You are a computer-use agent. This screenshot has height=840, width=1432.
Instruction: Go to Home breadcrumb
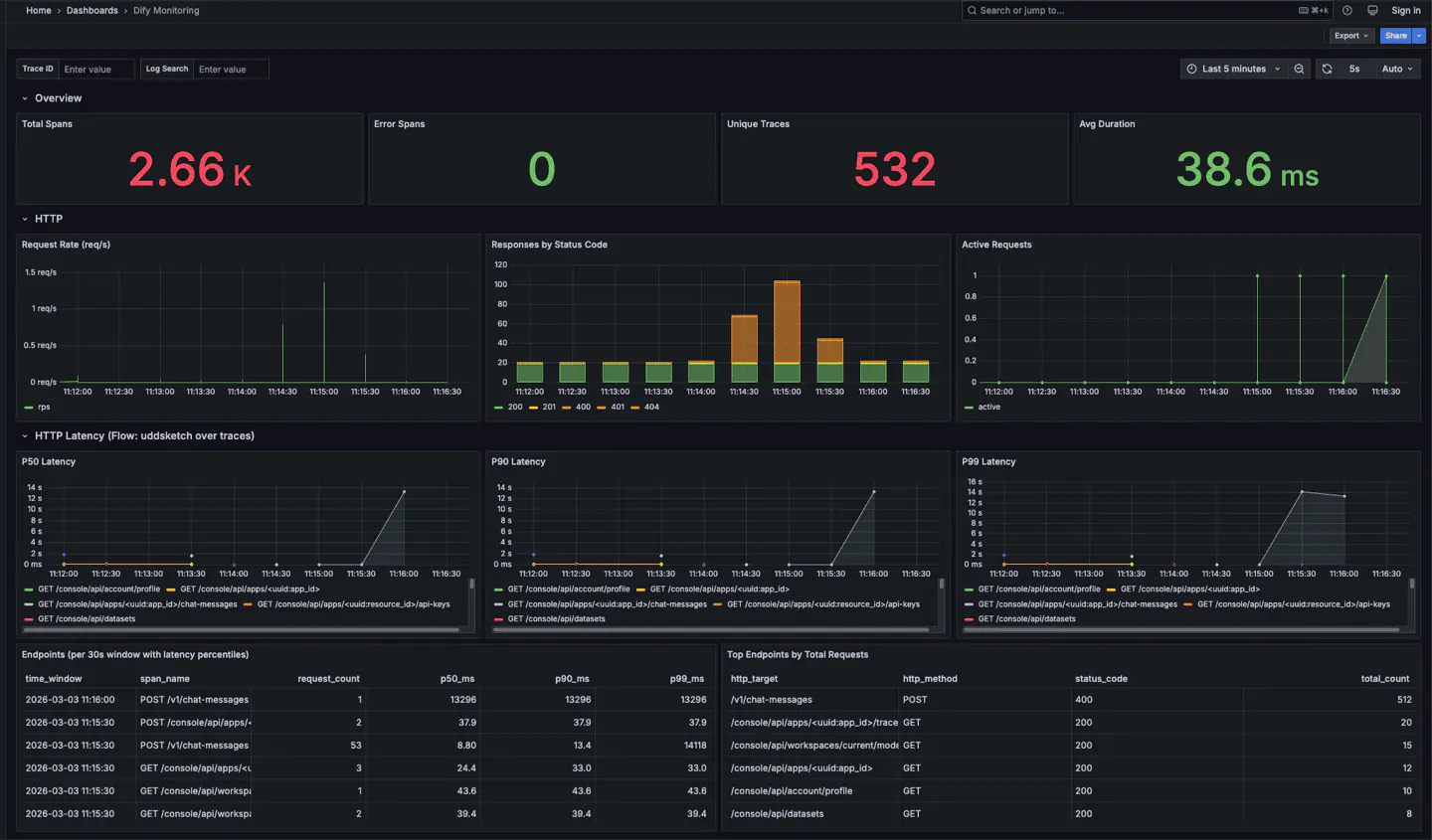click(x=39, y=11)
